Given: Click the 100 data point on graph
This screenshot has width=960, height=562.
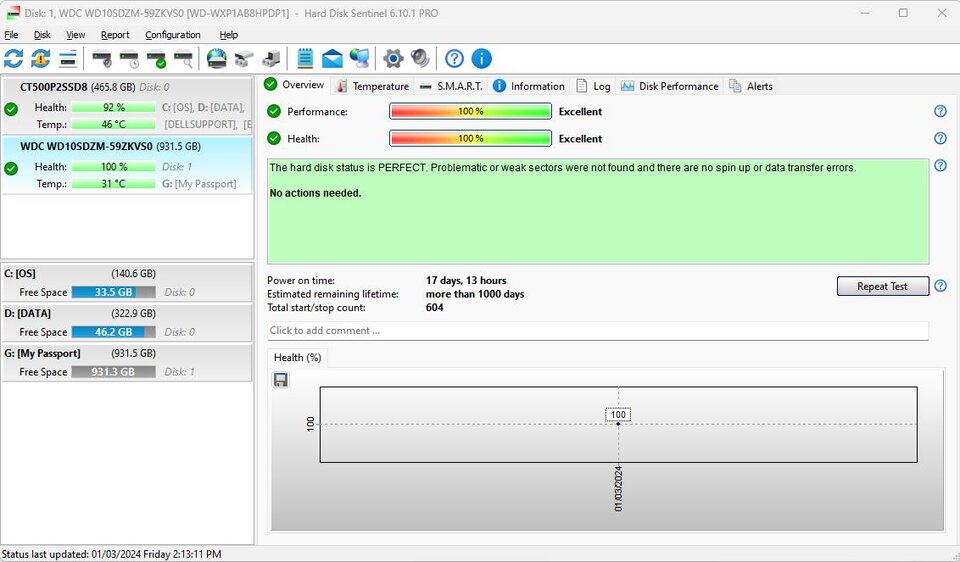Looking at the screenshot, I should (618, 424).
